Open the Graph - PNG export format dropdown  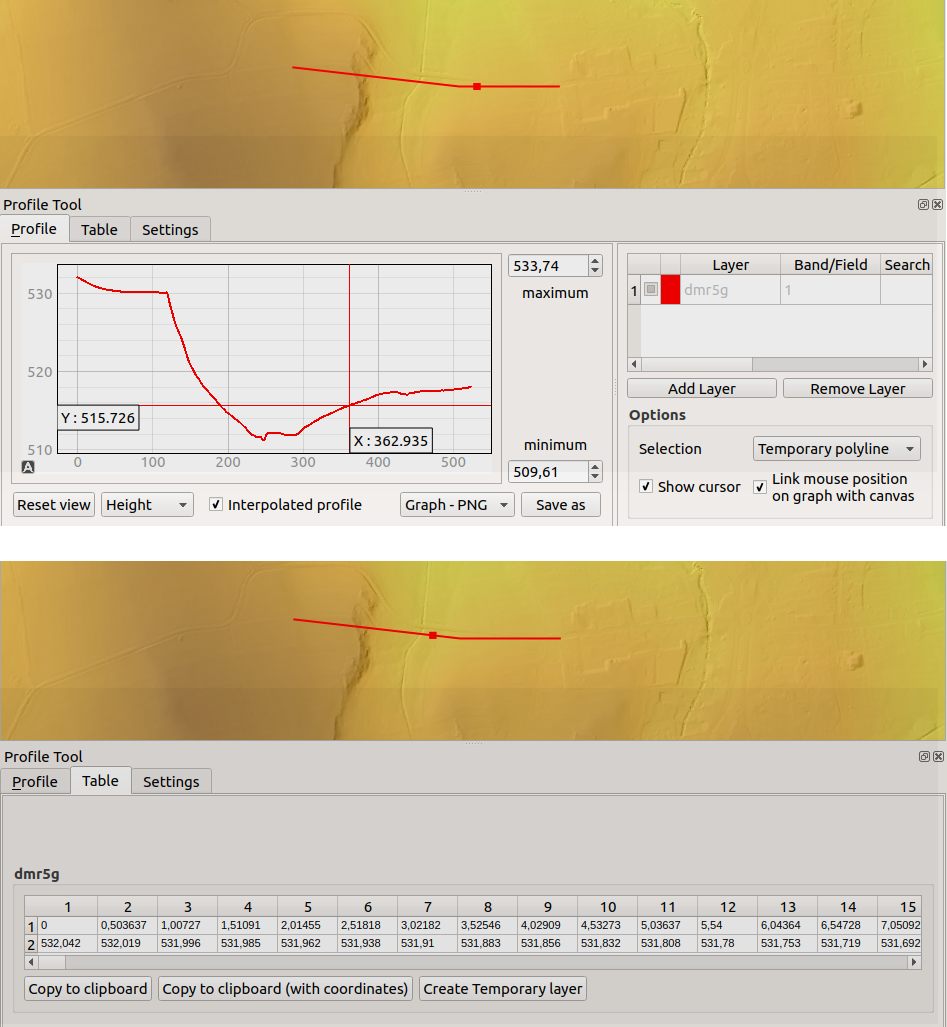coord(457,504)
